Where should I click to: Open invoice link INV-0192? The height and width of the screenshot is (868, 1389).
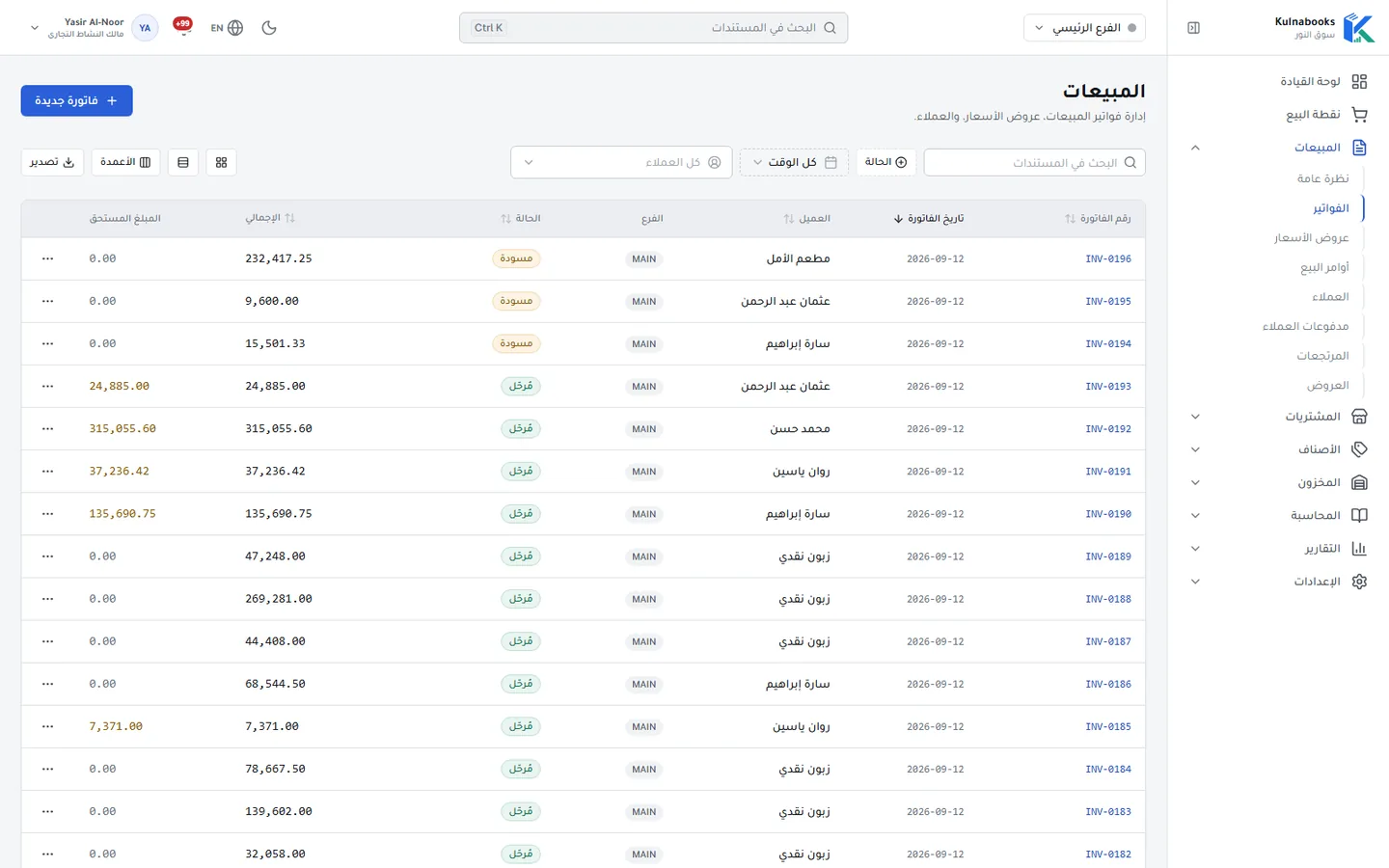[x=1107, y=429]
